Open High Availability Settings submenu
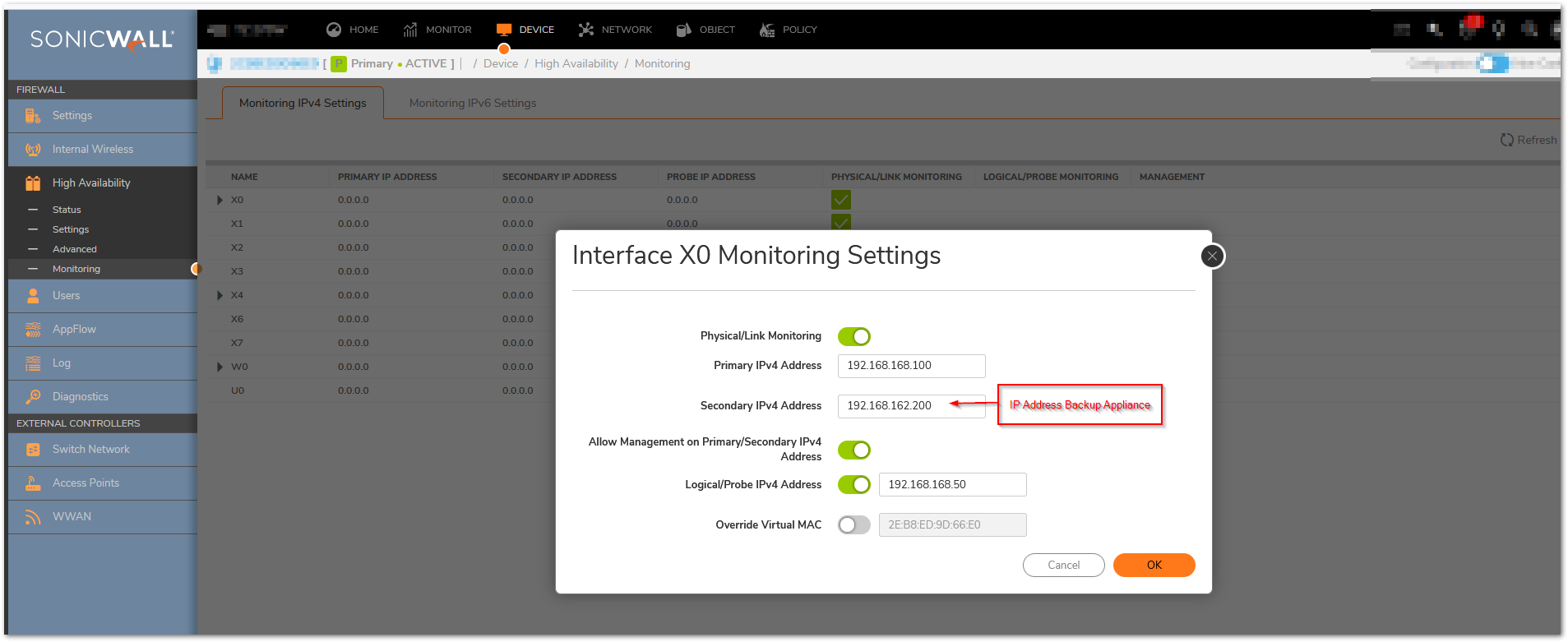This screenshot has height=642, width=1568. [x=71, y=229]
